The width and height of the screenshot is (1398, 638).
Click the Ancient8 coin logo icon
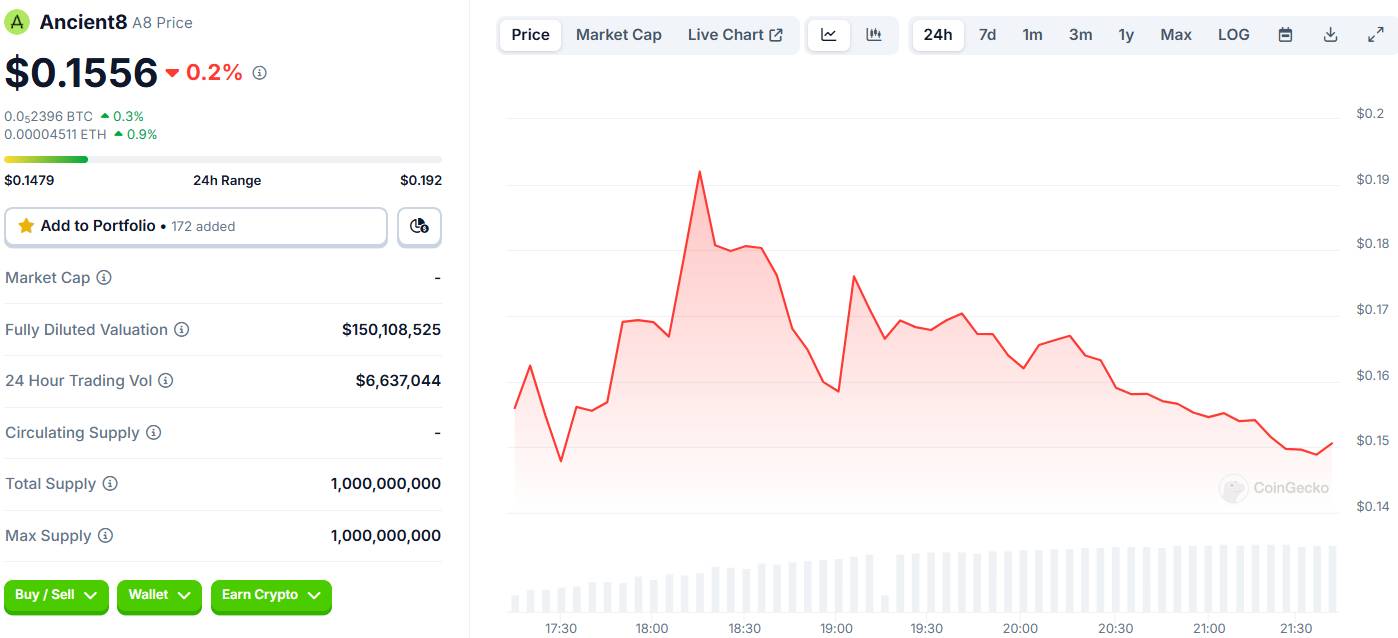[17, 22]
